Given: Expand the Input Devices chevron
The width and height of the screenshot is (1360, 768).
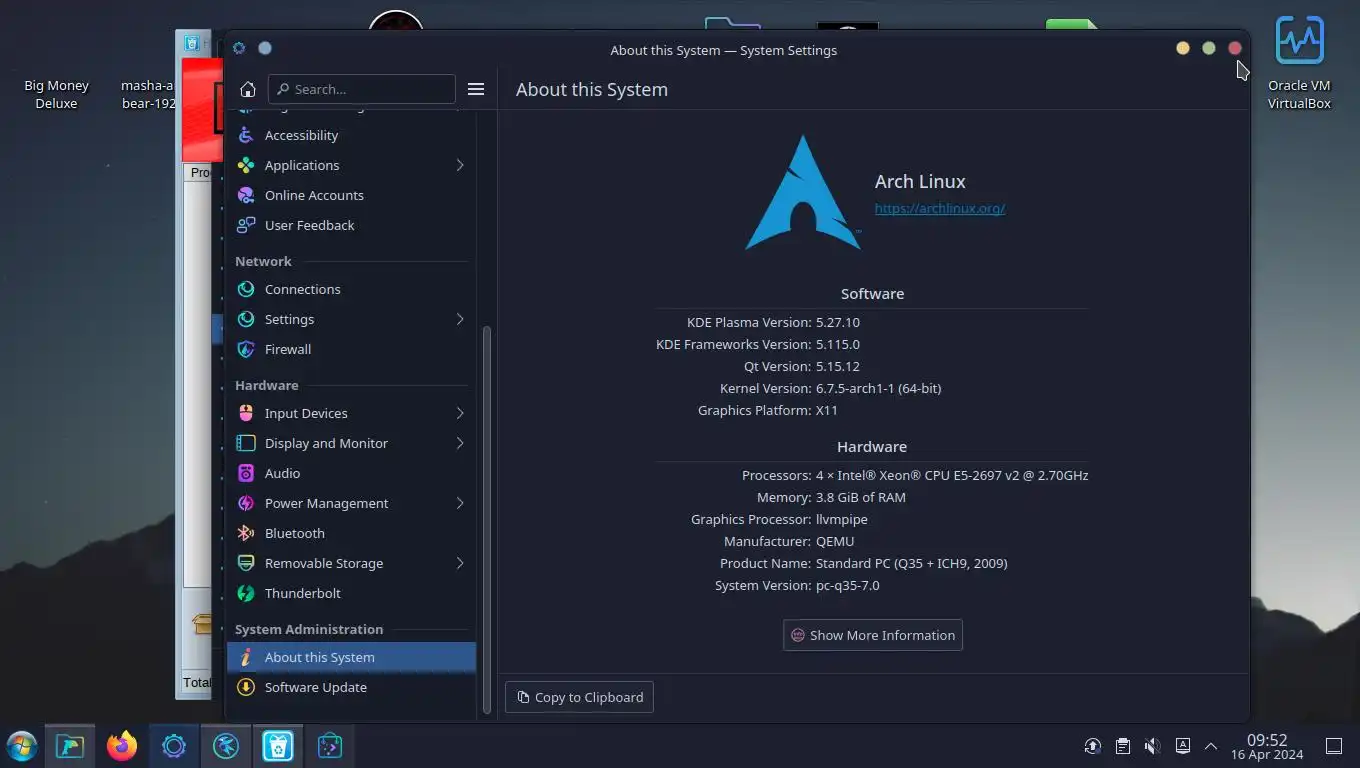Looking at the screenshot, I should (x=460, y=413).
